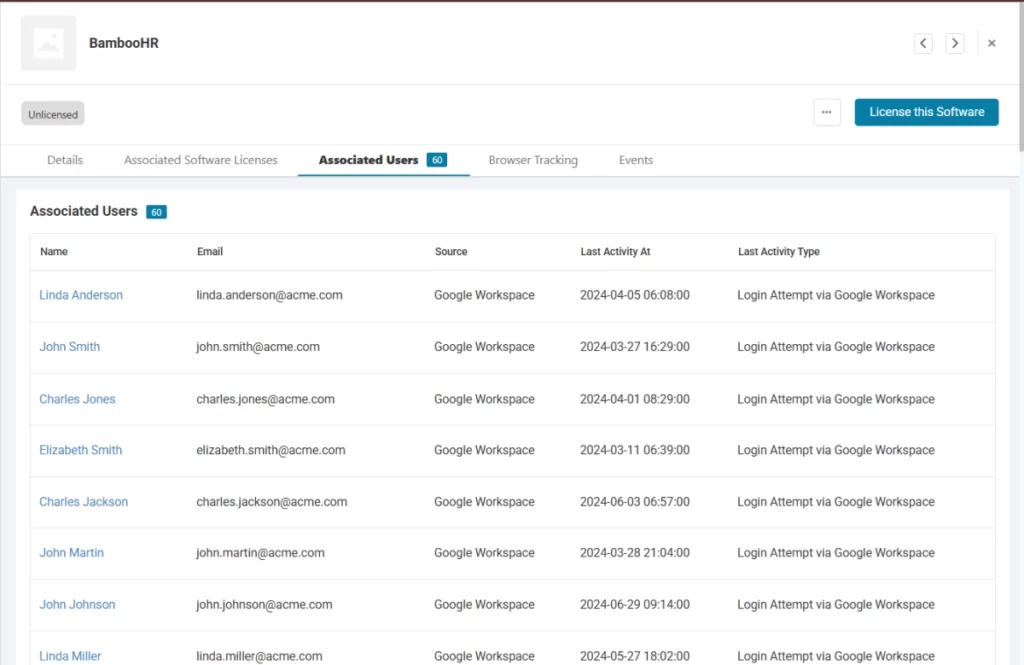1024x665 pixels.
Task: Open Linda Anderson's user profile link
Action: coord(81,295)
